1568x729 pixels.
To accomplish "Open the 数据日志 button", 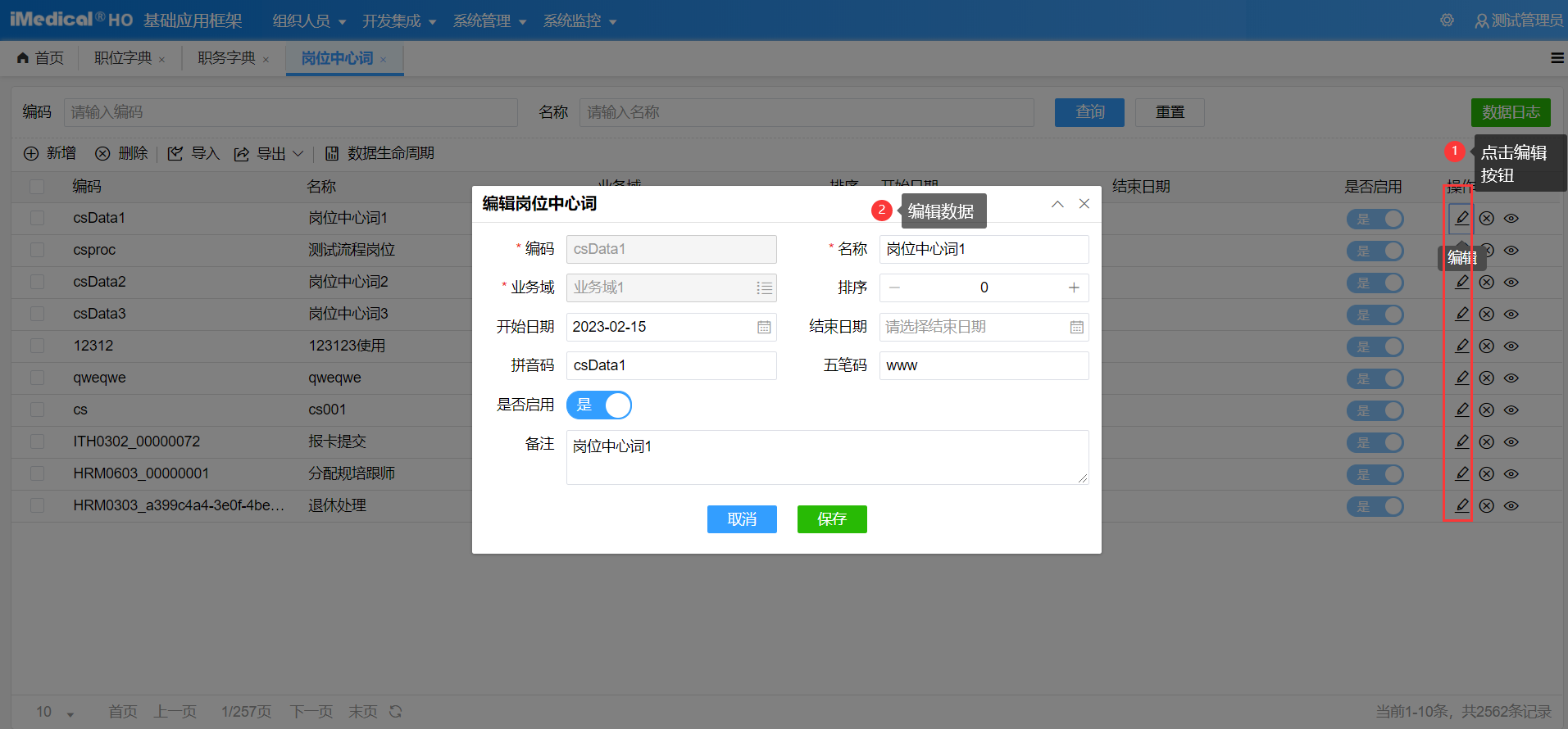I will (1511, 112).
